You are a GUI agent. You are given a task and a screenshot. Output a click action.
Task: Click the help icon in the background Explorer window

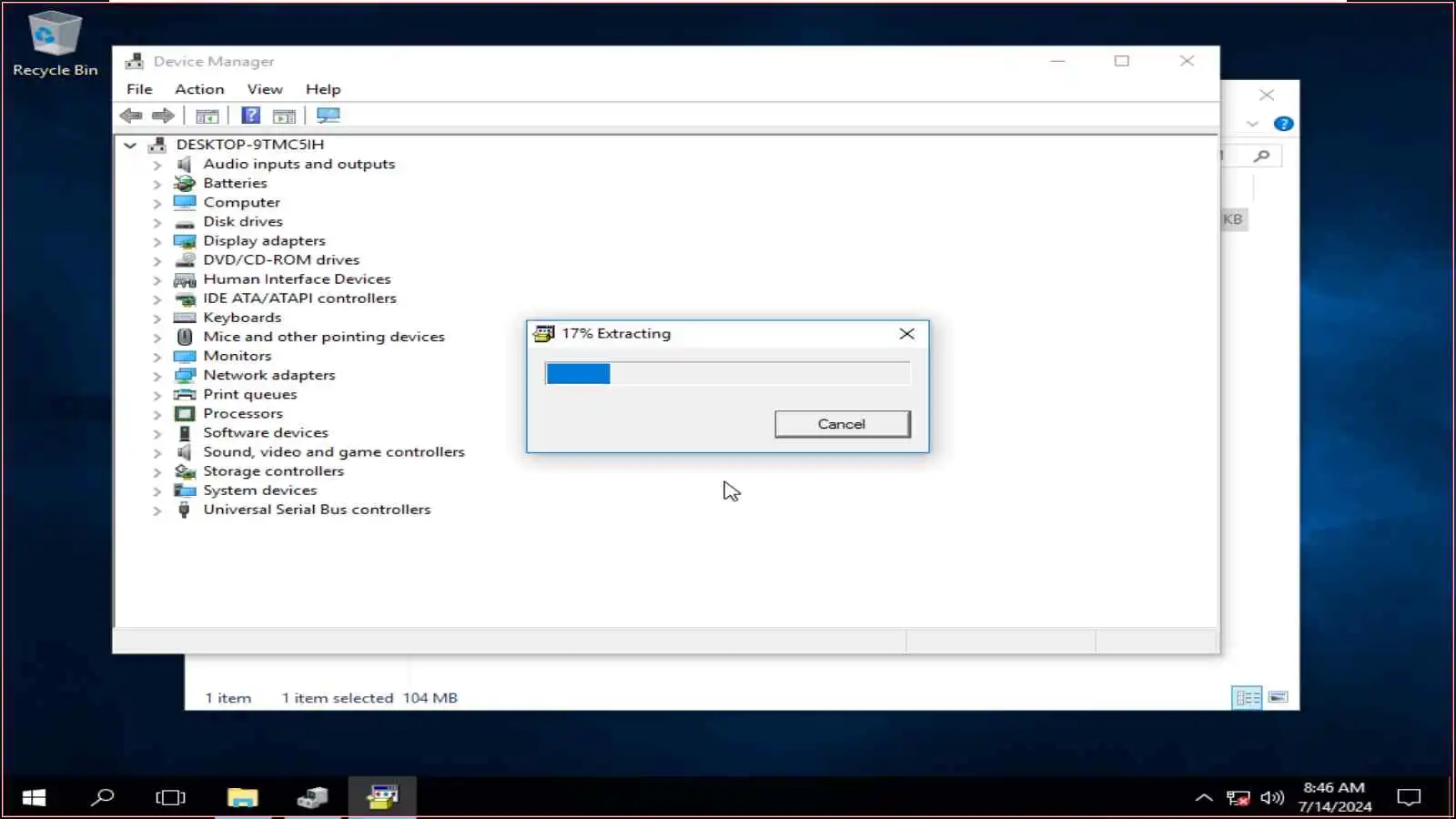pos(1283,124)
